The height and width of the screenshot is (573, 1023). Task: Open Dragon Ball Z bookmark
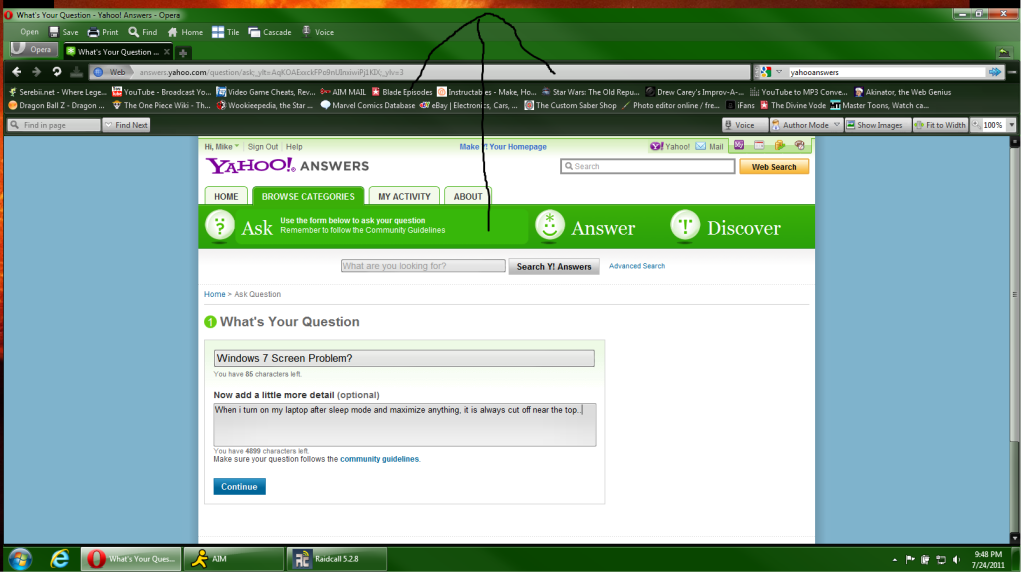point(57,105)
